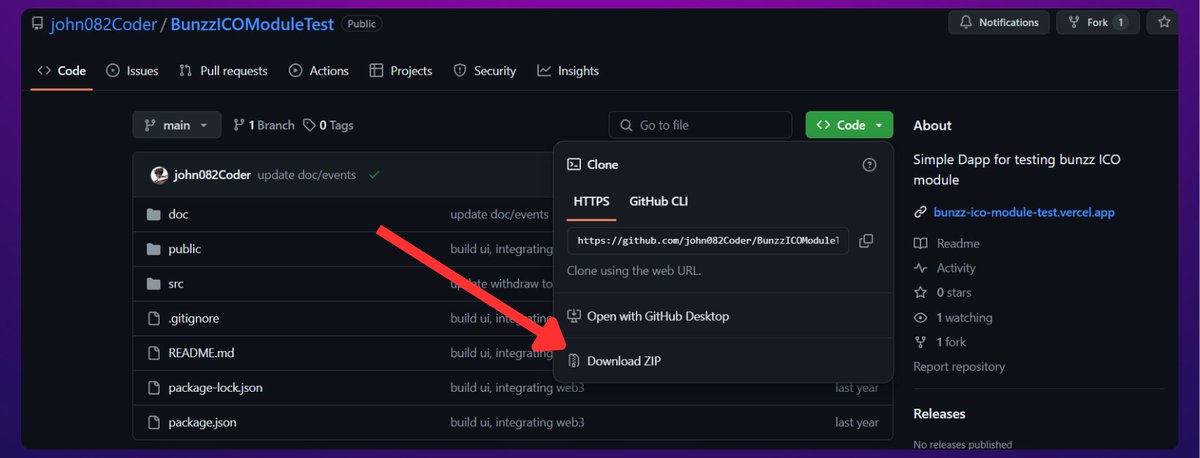
Task: Open the Actions tab
Action: point(318,71)
